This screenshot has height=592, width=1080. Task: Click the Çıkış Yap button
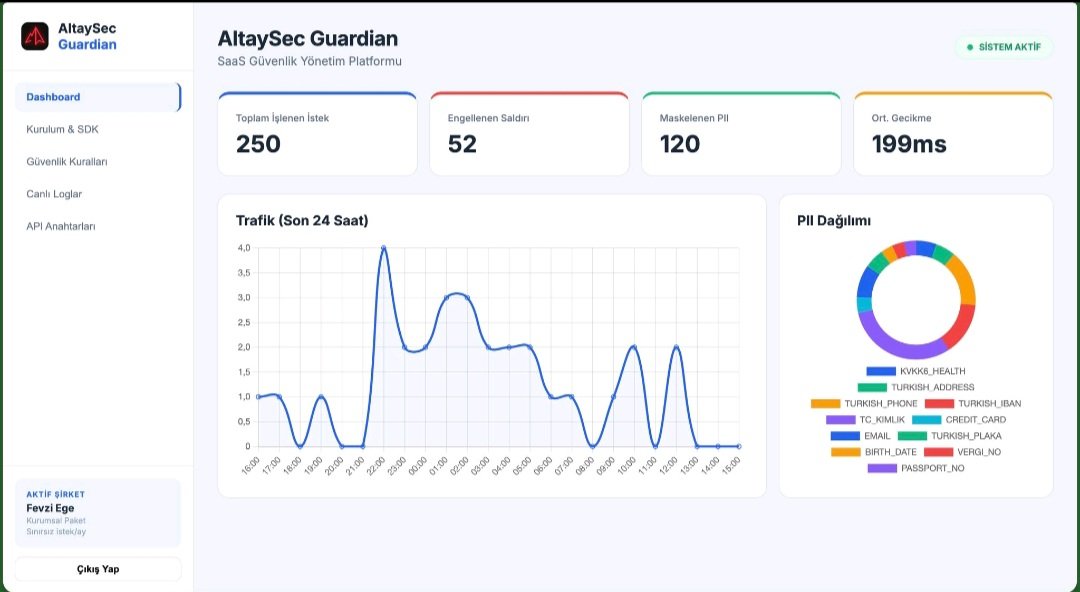pyautogui.click(x=98, y=569)
